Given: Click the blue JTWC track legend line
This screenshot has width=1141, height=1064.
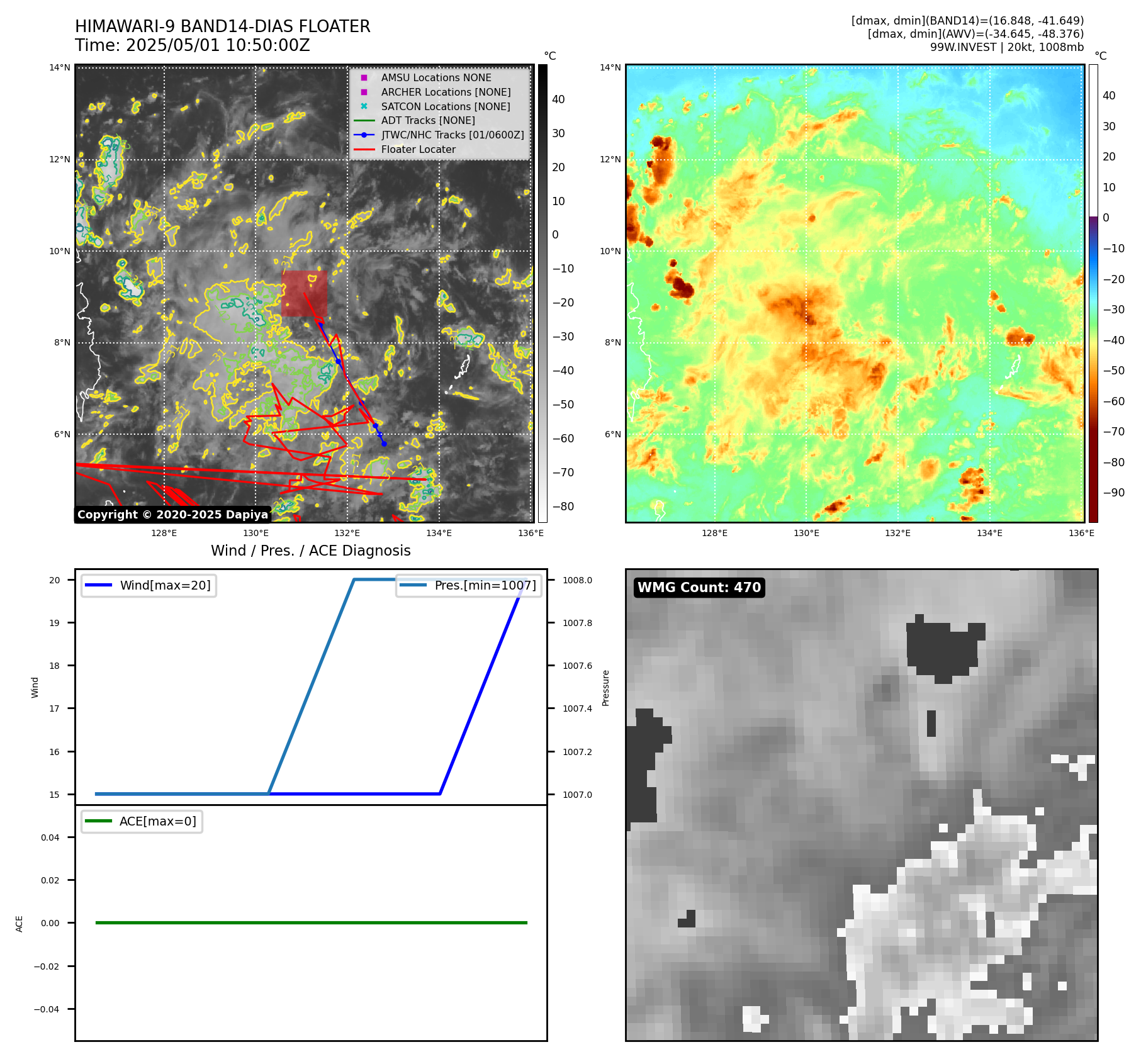Looking at the screenshot, I should (x=364, y=135).
